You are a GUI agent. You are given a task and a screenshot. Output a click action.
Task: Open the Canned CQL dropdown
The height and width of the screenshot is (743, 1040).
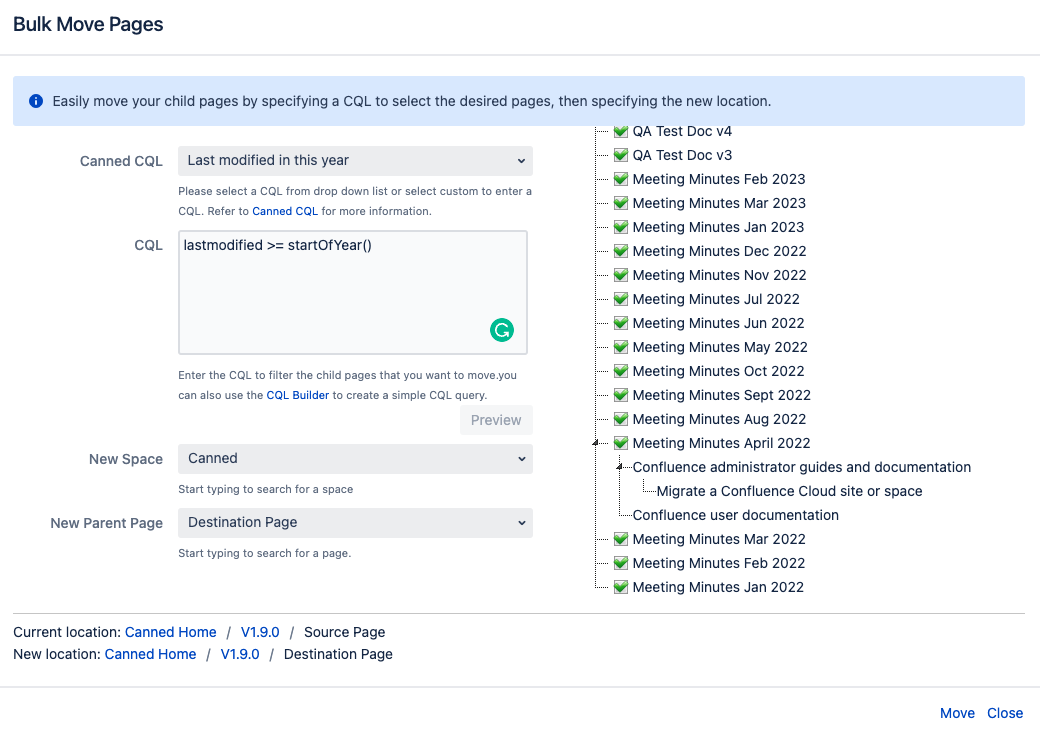pyautogui.click(x=355, y=161)
